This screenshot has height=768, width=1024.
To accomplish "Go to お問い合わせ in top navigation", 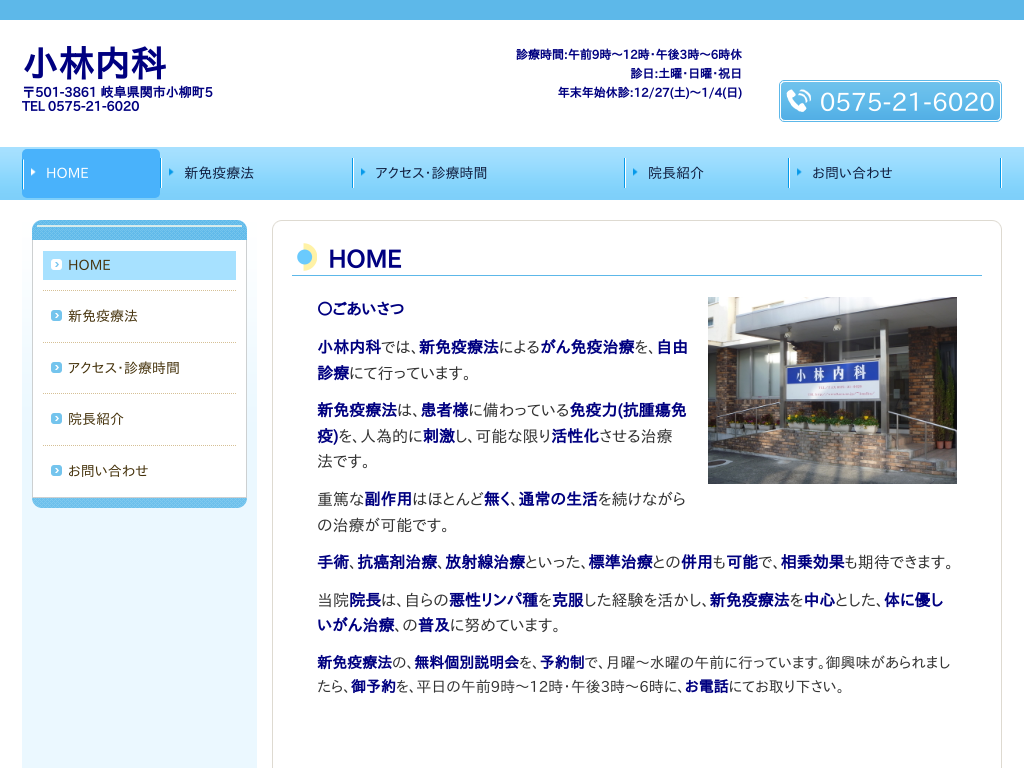I will (852, 173).
